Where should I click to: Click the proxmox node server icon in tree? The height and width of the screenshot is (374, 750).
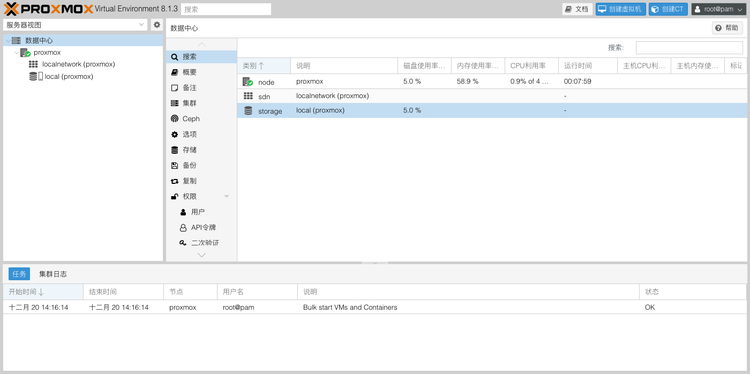pyautogui.click(x=25, y=53)
